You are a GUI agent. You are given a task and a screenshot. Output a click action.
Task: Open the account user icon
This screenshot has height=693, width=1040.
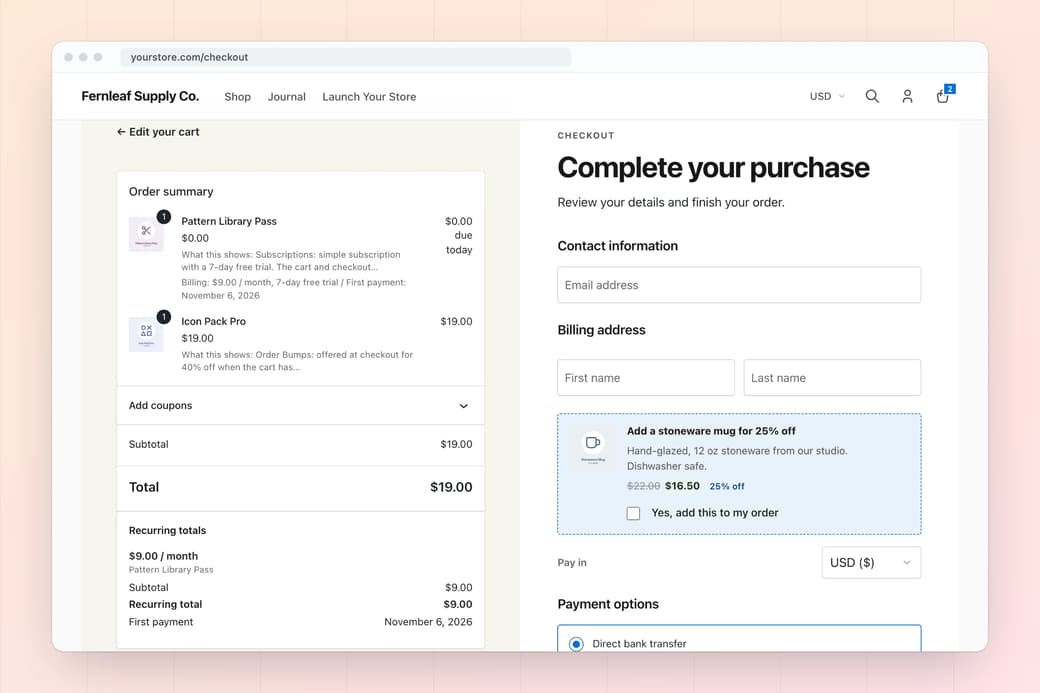tap(907, 96)
